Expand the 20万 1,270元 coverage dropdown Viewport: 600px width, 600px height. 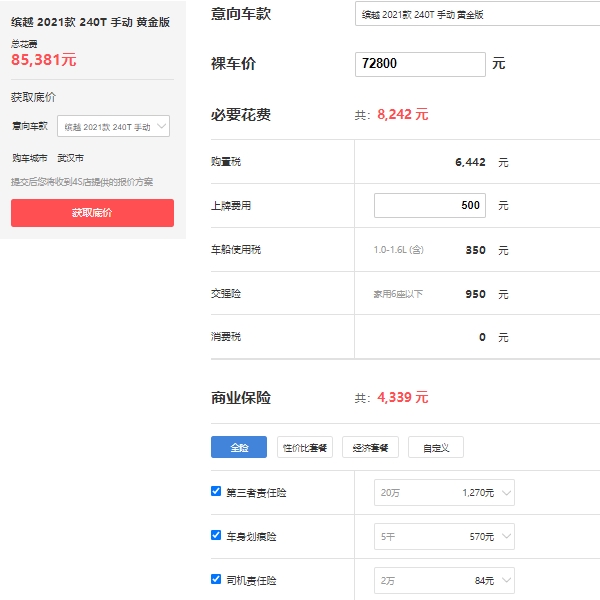coord(444,492)
